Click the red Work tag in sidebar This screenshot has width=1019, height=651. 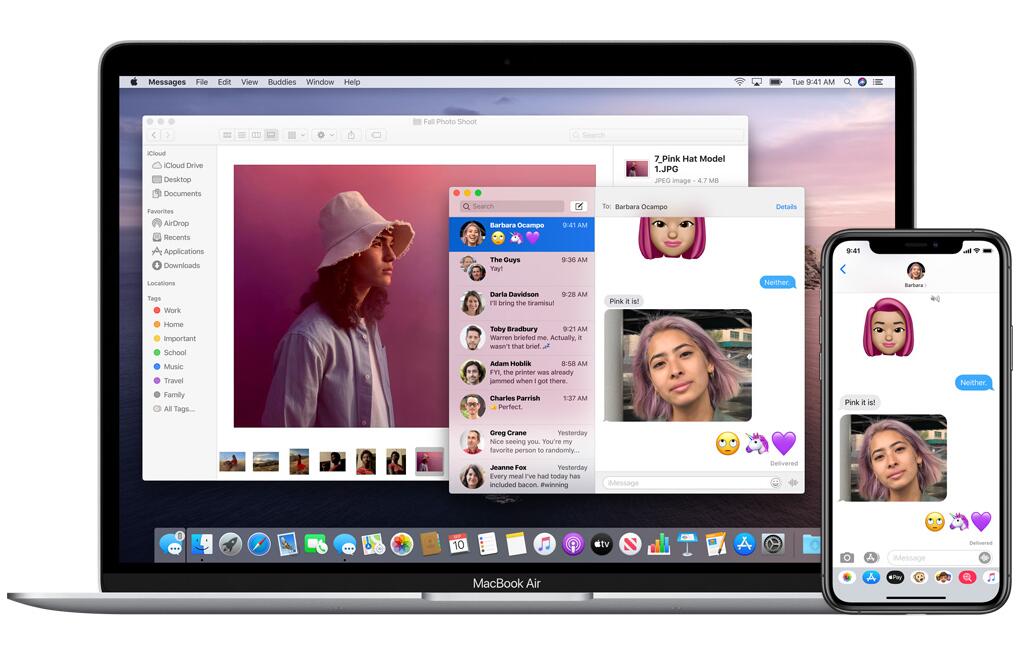coord(172,311)
